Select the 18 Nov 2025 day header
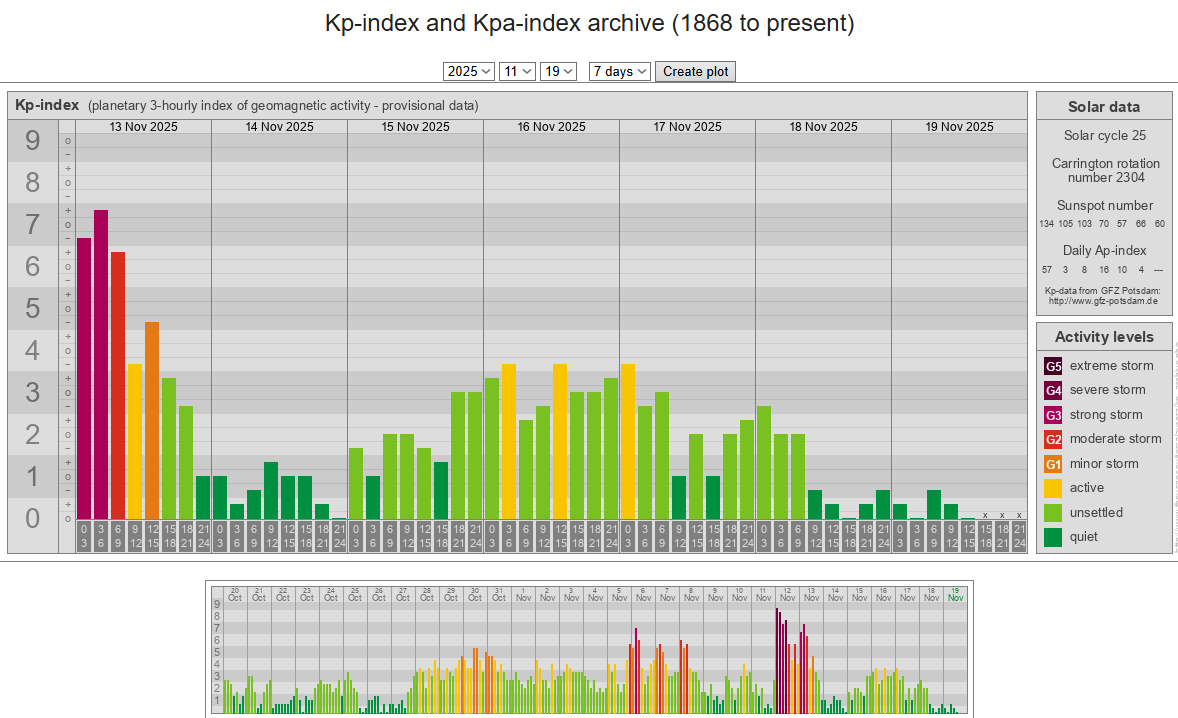This screenshot has width=1178, height=718. pyautogui.click(x=823, y=127)
